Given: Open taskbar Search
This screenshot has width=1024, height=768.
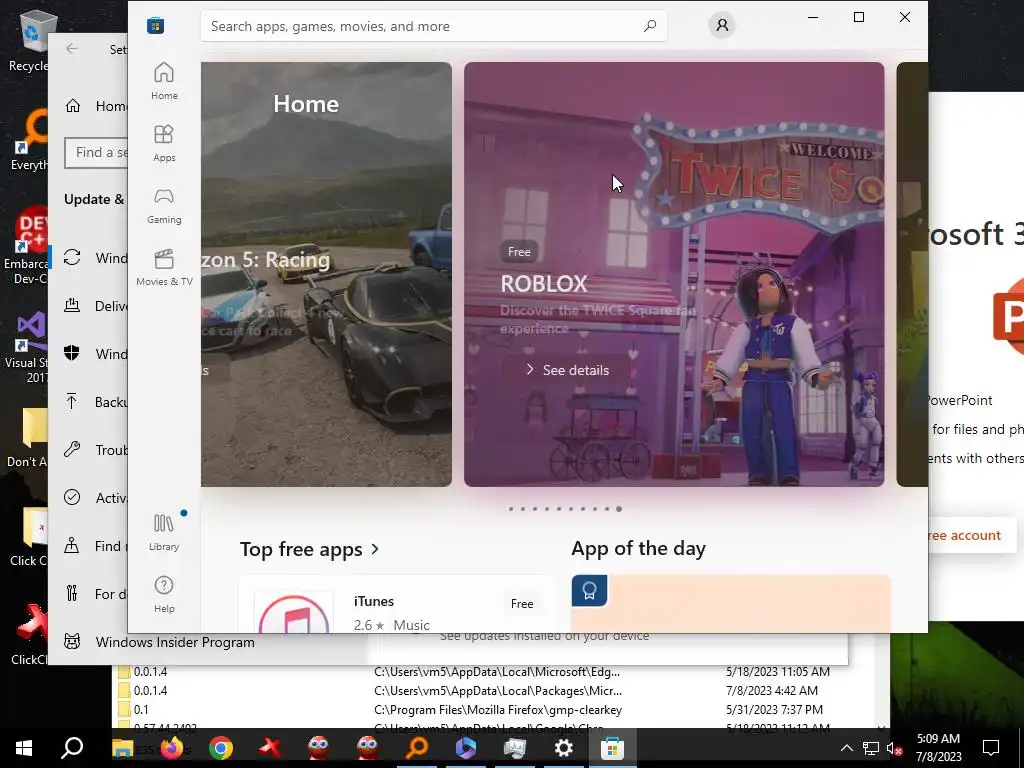Looking at the screenshot, I should [72, 748].
